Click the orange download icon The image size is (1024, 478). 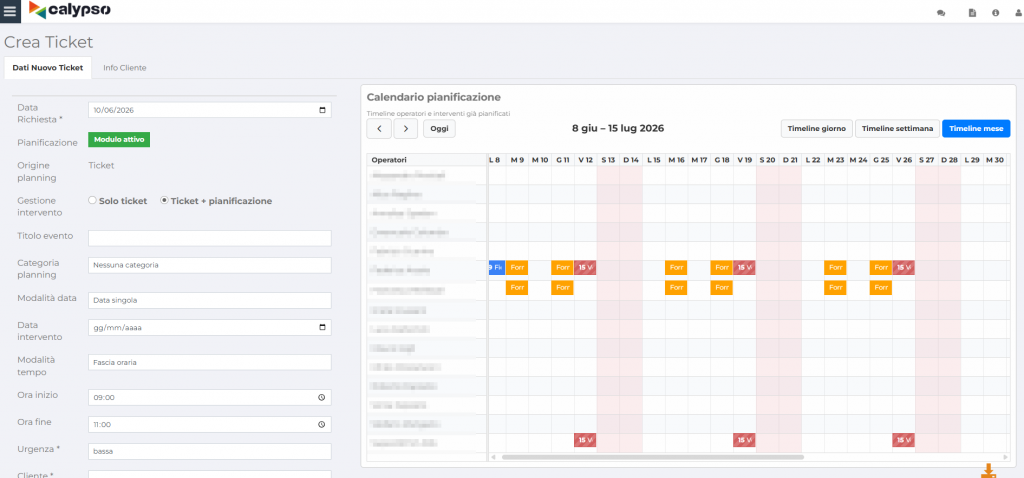988,471
